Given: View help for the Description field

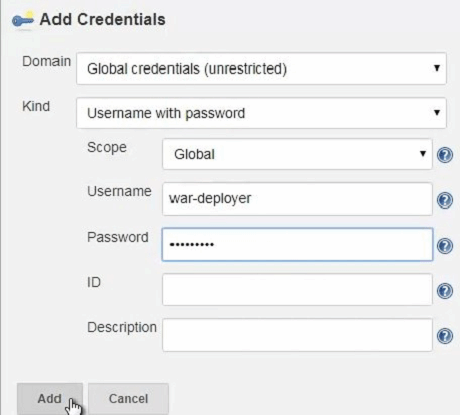Looking at the screenshot, I should point(445,336).
